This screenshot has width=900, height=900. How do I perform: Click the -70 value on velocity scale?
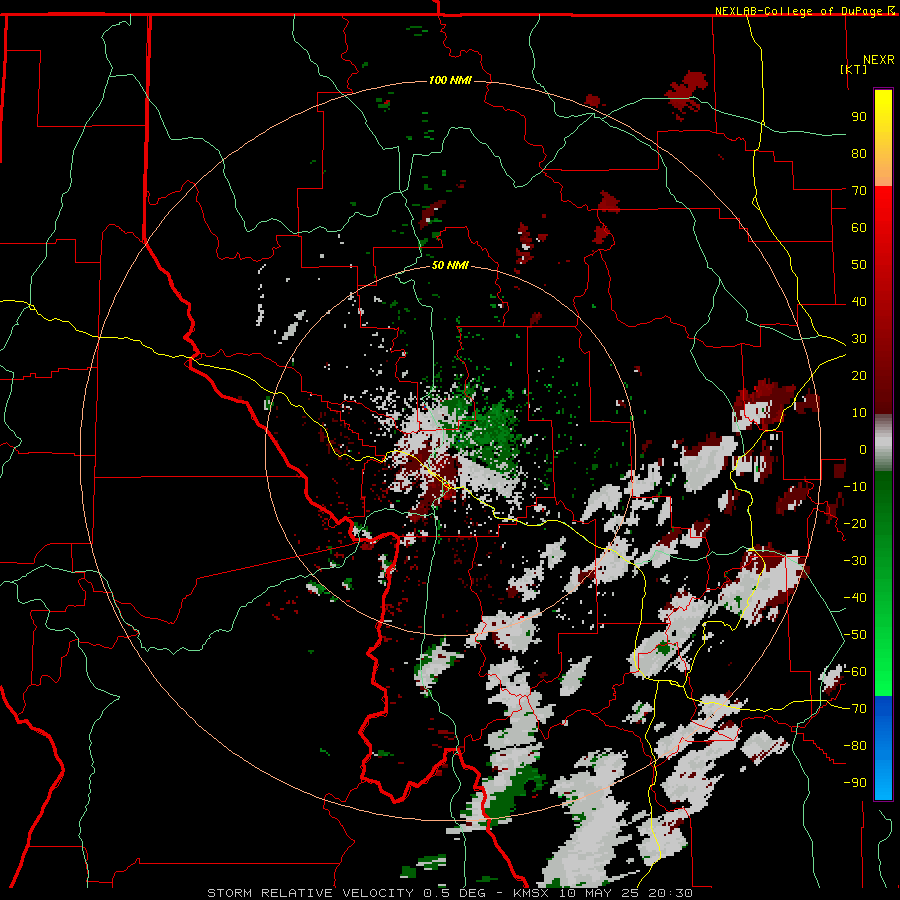pyautogui.click(x=855, y=709)
